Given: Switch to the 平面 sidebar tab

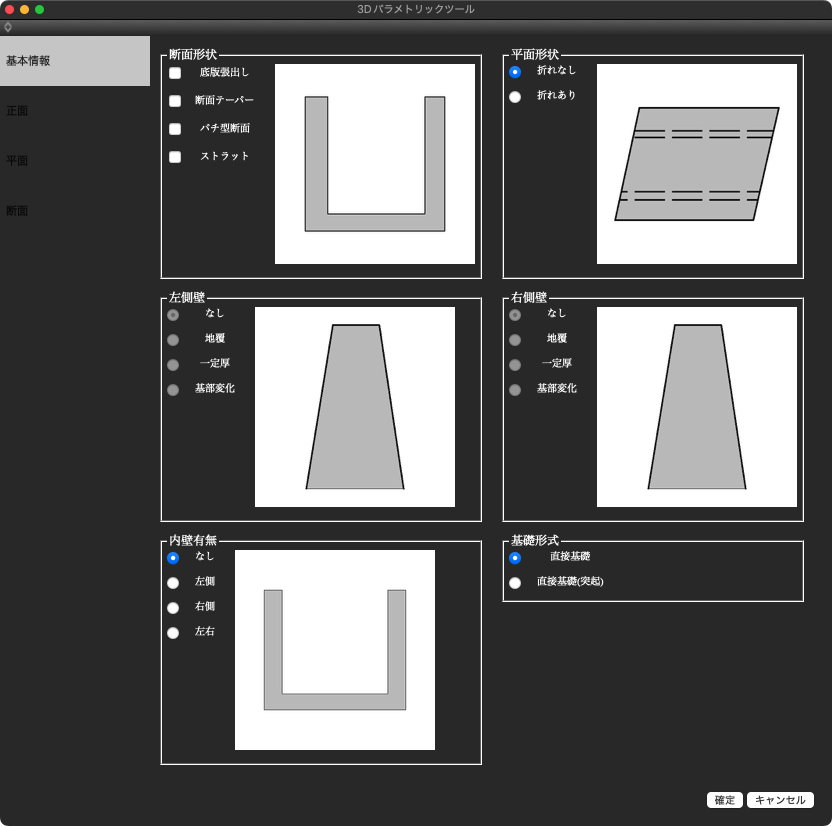Looking at the screenshot, I should tap(17, 161).
